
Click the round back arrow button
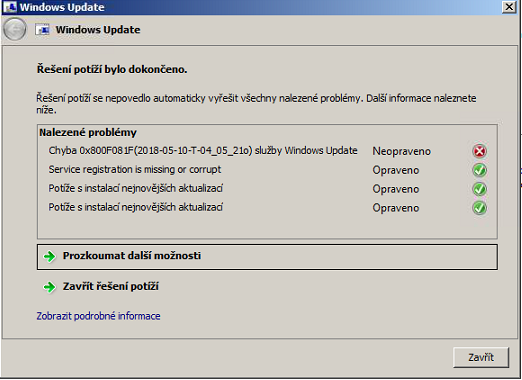tap(15, 29)
